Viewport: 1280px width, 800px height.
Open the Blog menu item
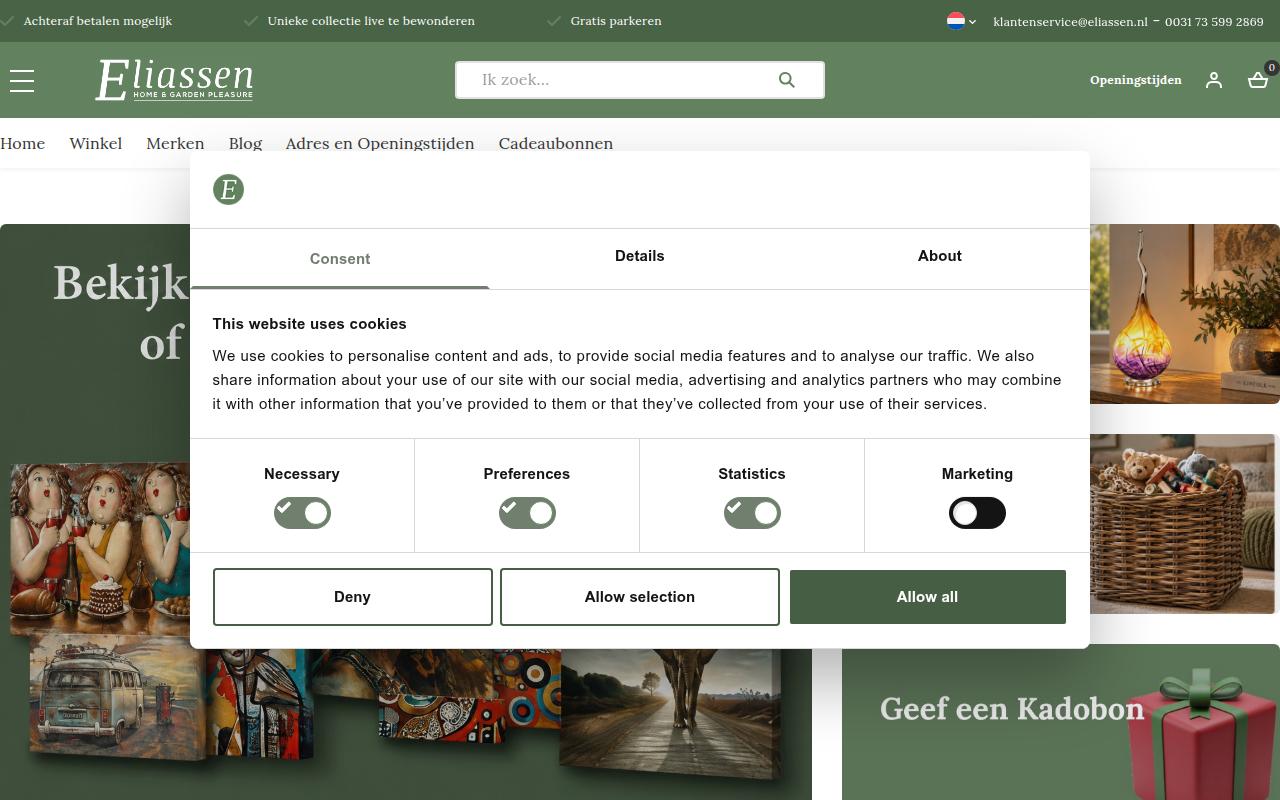(x=245, y=143)
